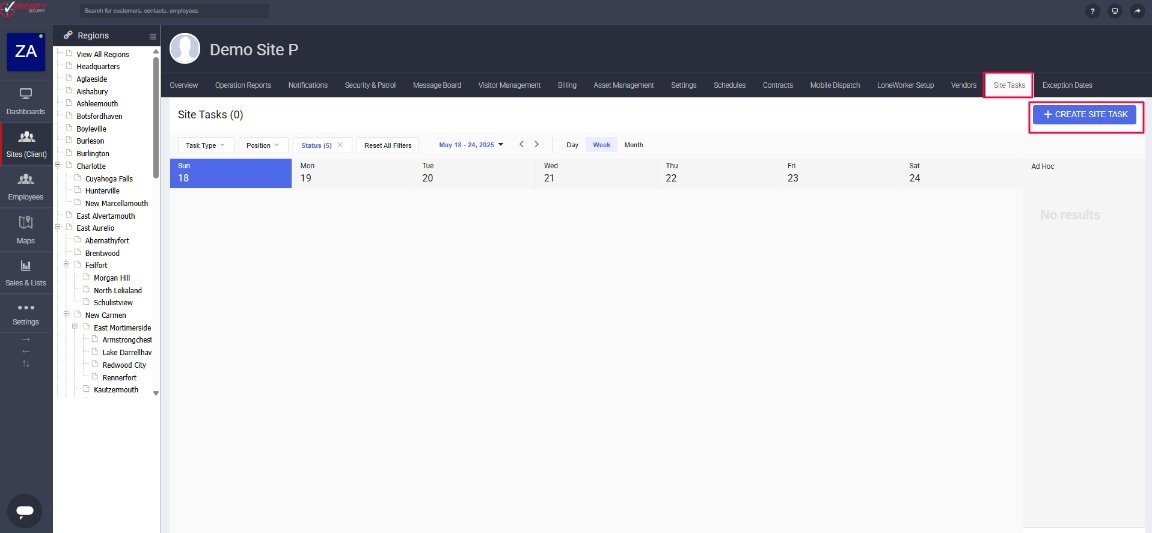The height and width of the screenshot is (533, 1152).
Task: Switch calendar to Day view
Action: pos(572,145)
